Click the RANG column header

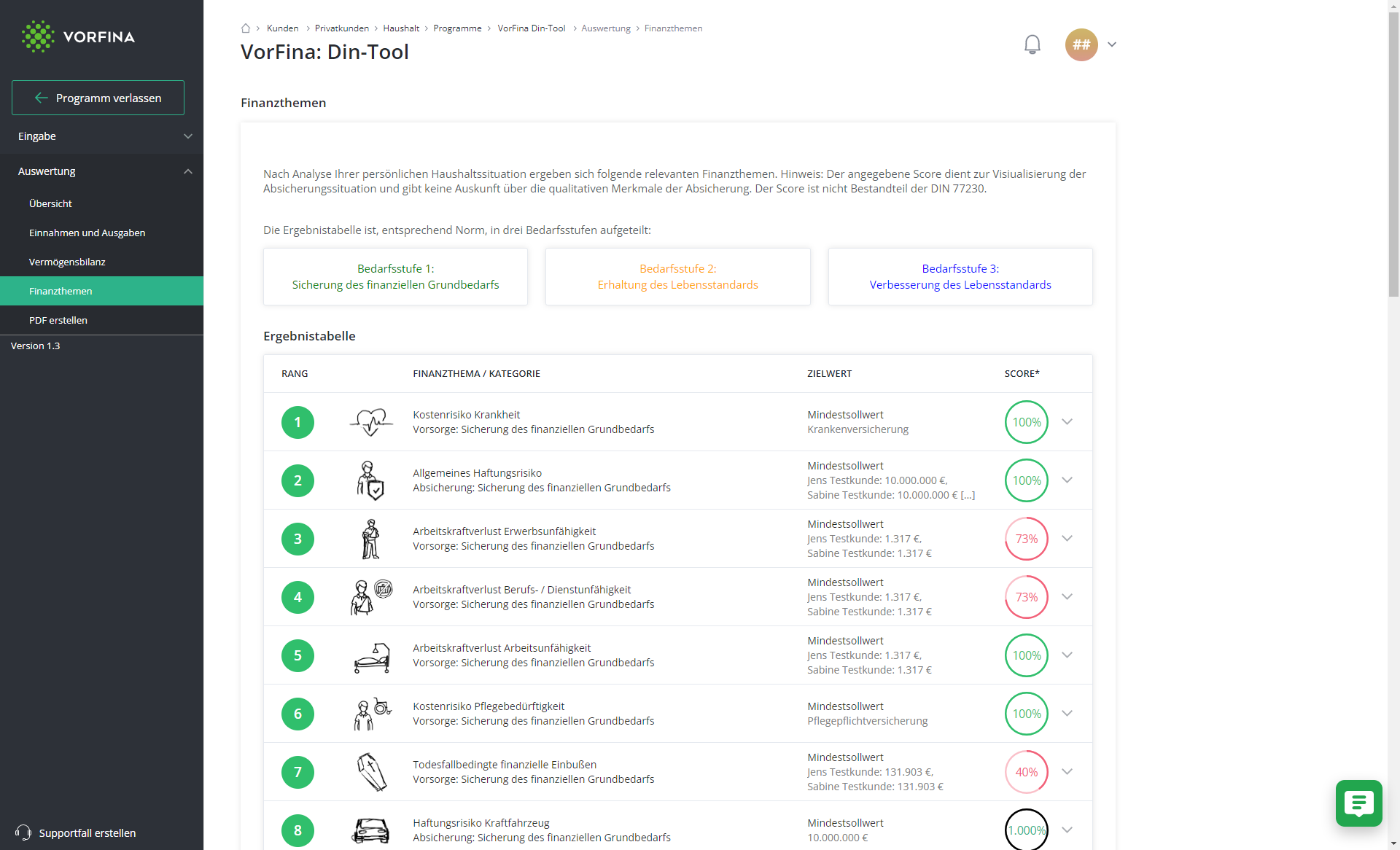295,373
